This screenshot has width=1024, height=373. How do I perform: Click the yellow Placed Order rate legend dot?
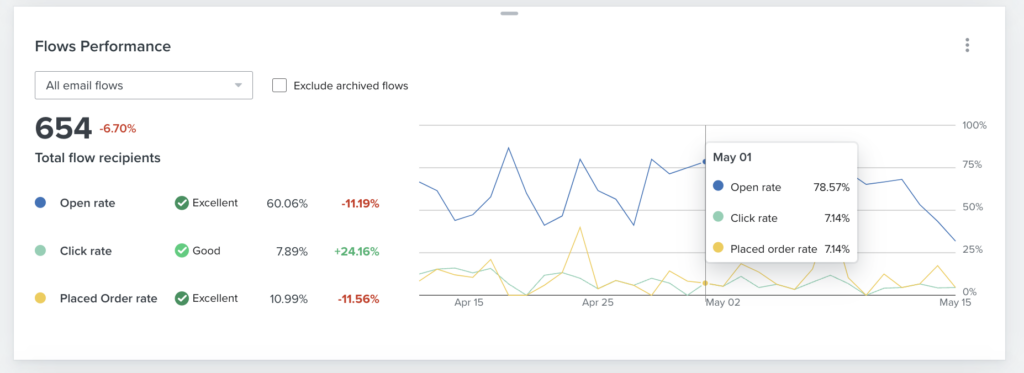click(x=40, y=299)
